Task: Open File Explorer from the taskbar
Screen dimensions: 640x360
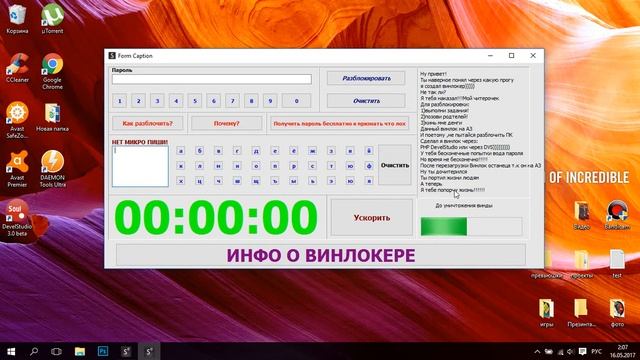Action: coord(80,351)
